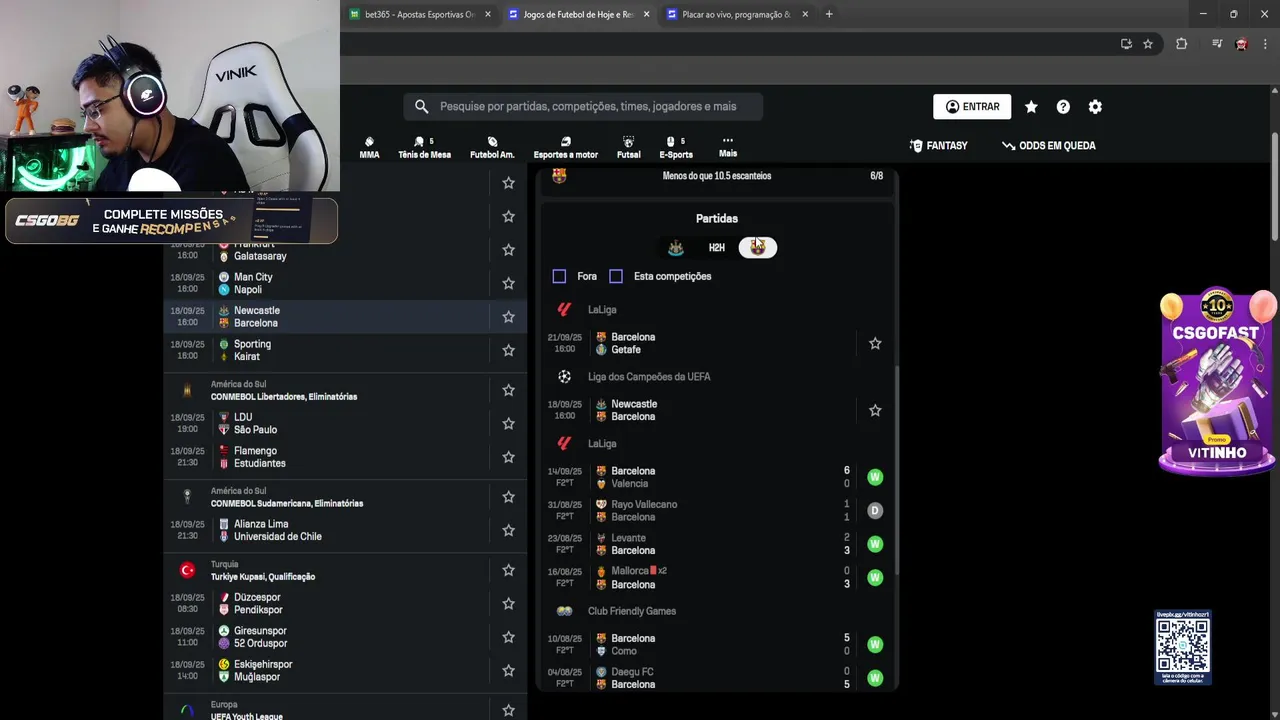Screen dimensions: 1280x720
Task: Open the browser profile avatar
Action: pyautogui.click(x=1241, y=44)
